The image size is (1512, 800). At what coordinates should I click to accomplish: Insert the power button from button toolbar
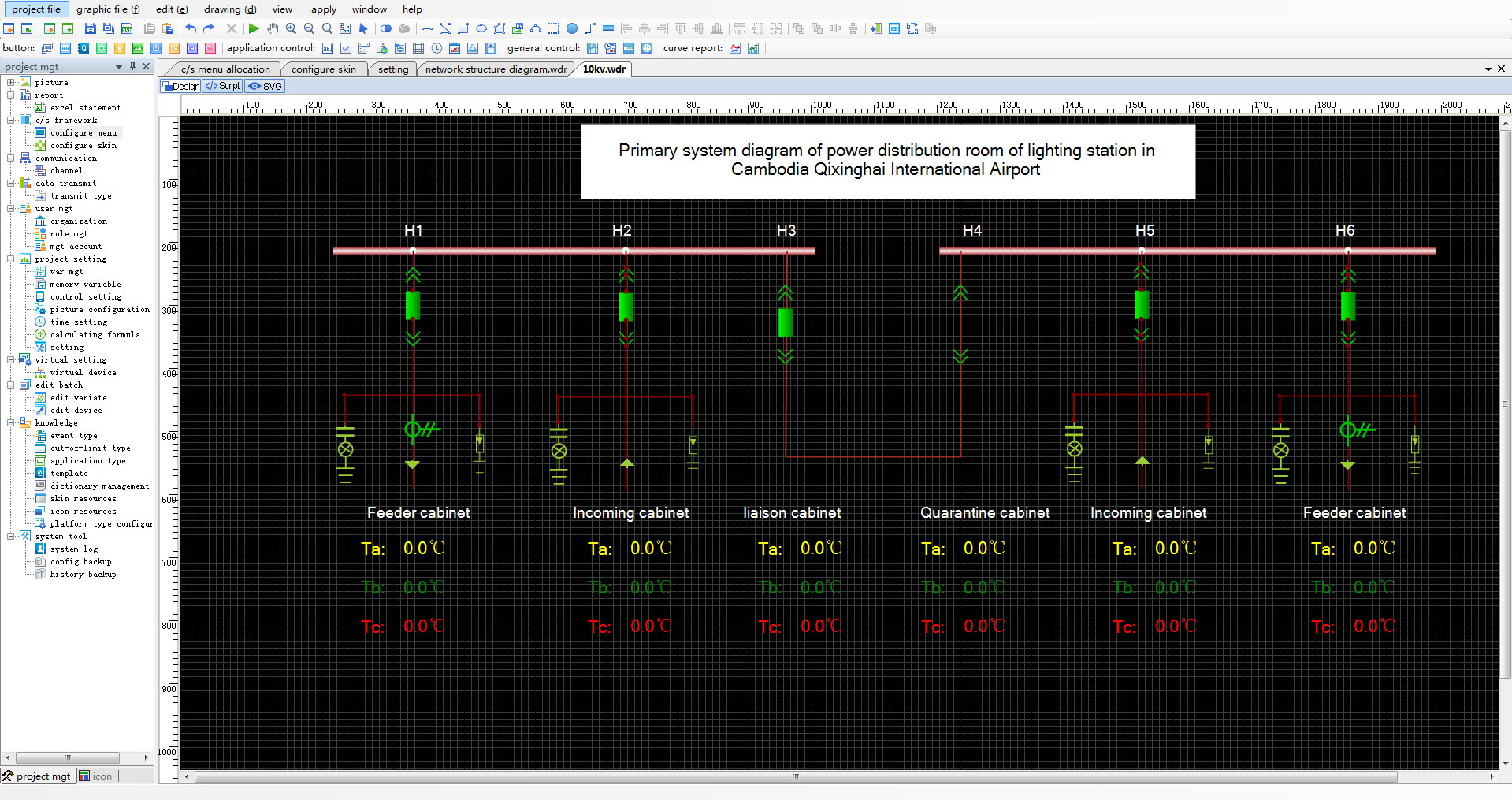156,48
